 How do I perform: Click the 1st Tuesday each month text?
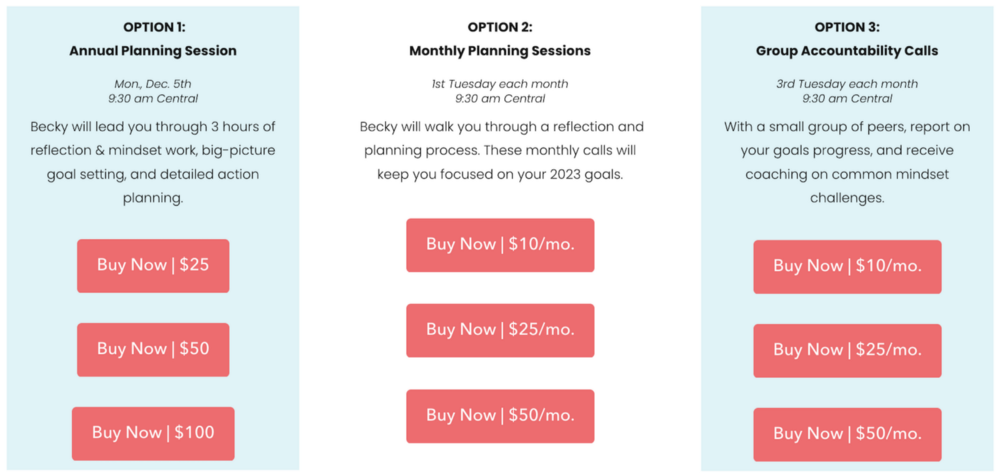coord(500,84)
